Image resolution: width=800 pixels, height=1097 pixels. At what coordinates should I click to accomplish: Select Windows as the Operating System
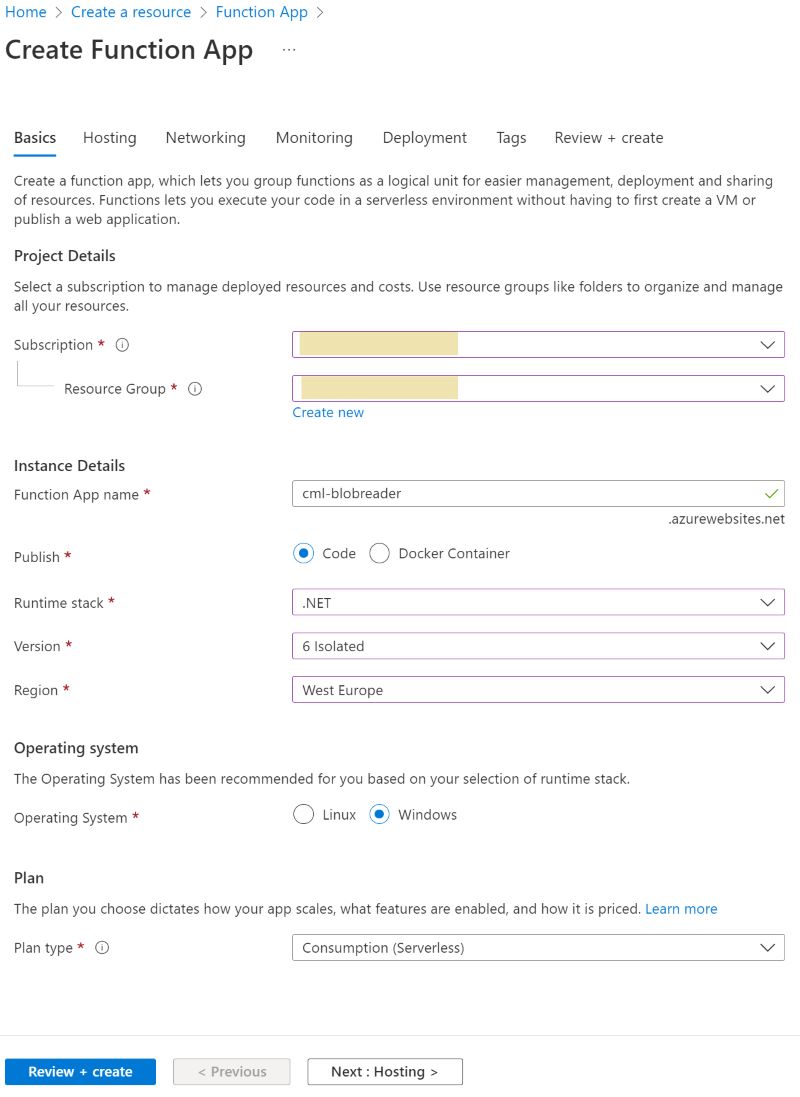(379, 814)
